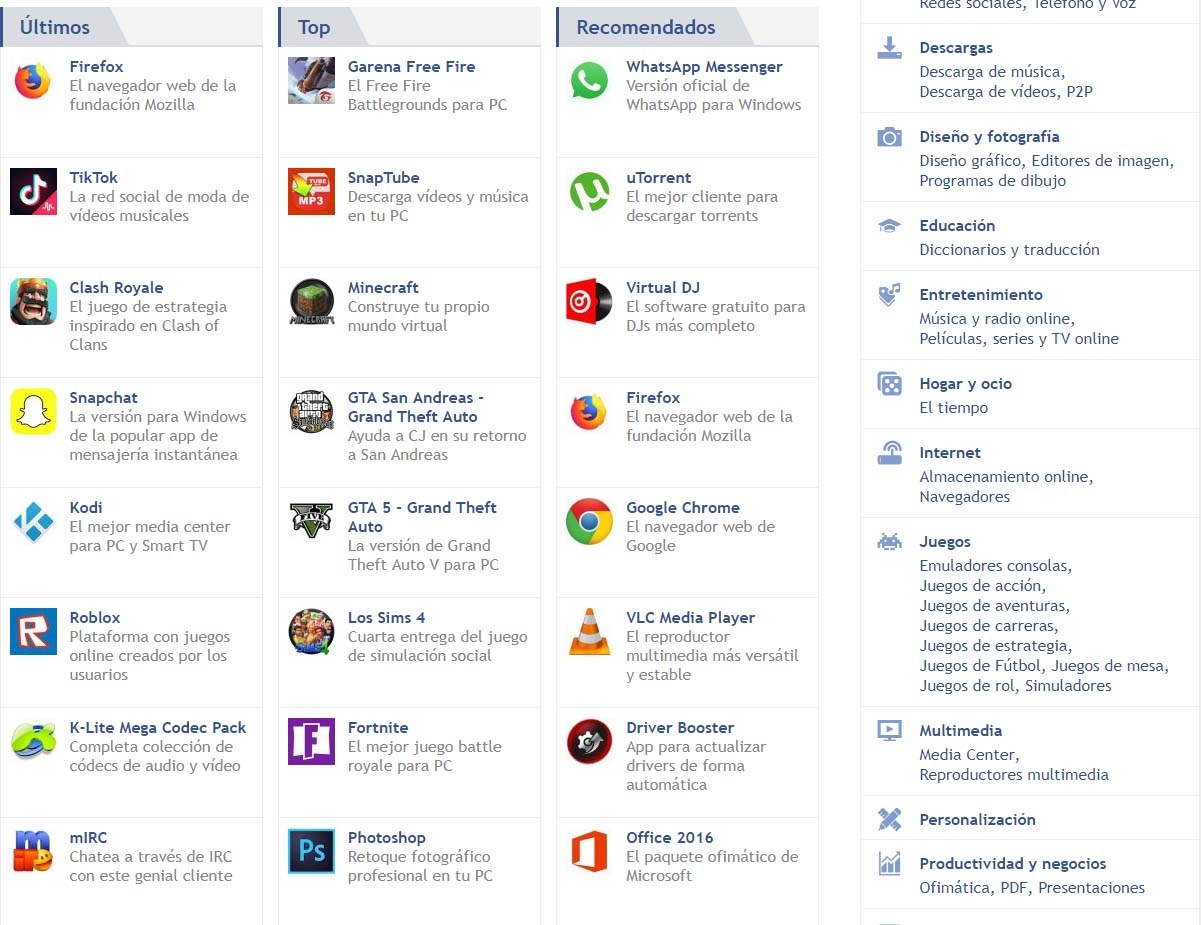Click the Los Sims 4 icon

coord(311,632)
